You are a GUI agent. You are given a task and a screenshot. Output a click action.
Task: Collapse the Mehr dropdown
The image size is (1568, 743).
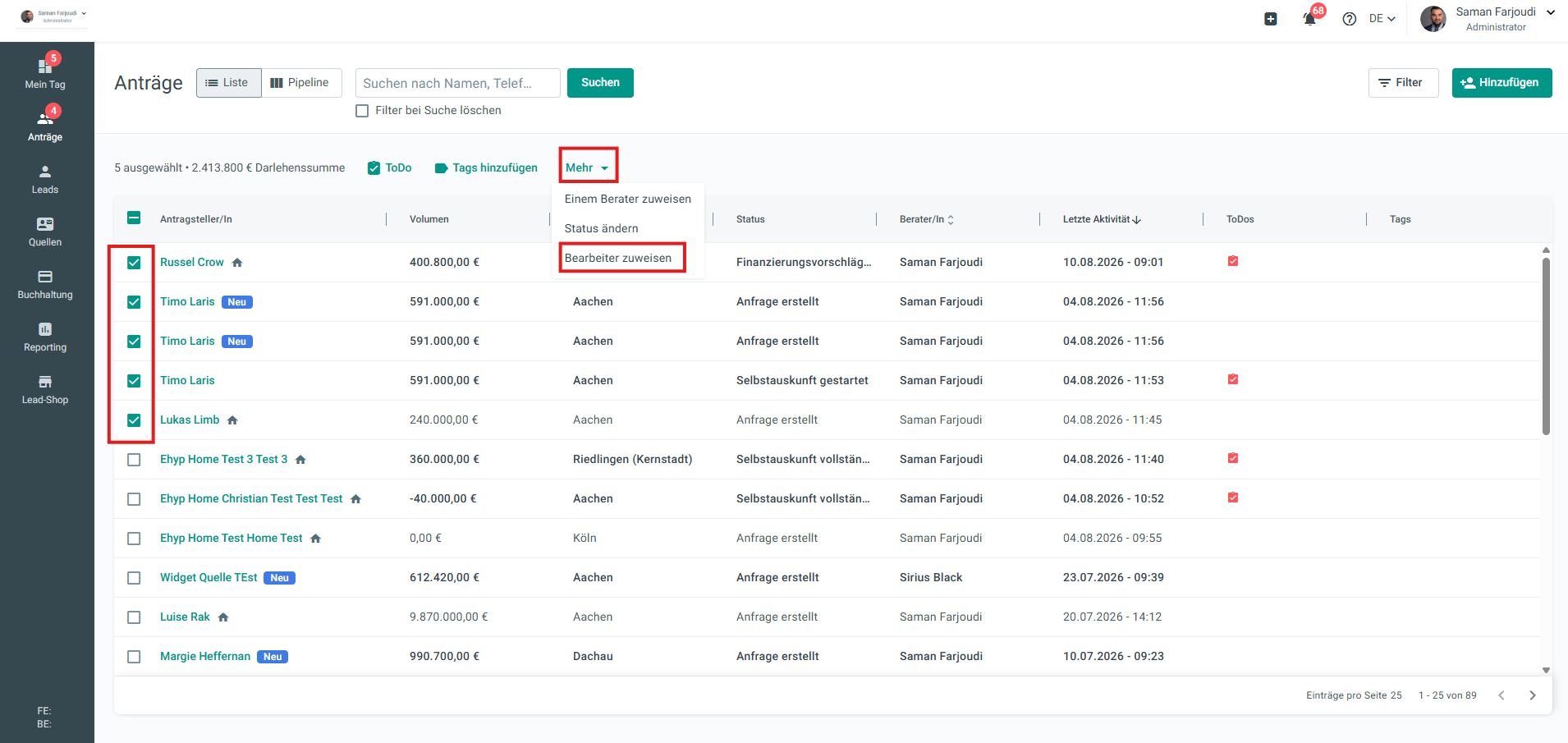(x=588, y=167)
